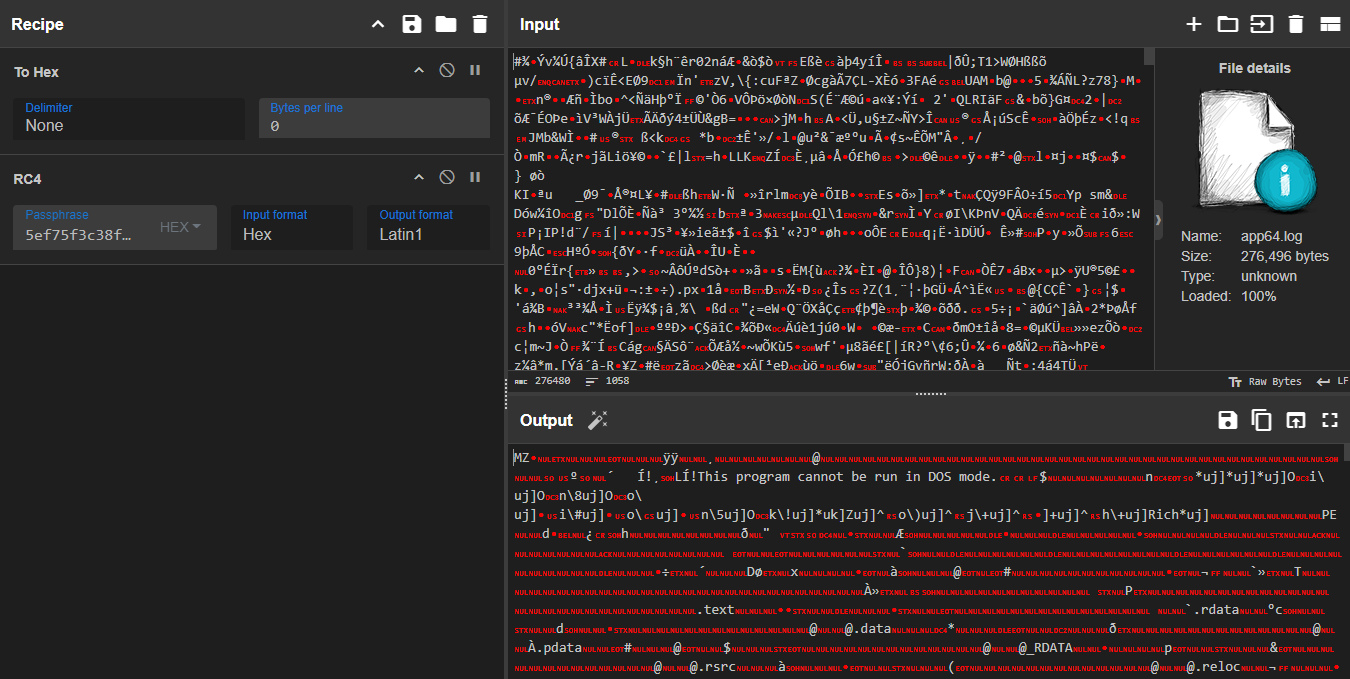Run Magic detection with the wand icon
The image size is (1350, 679).
point(597,420)
